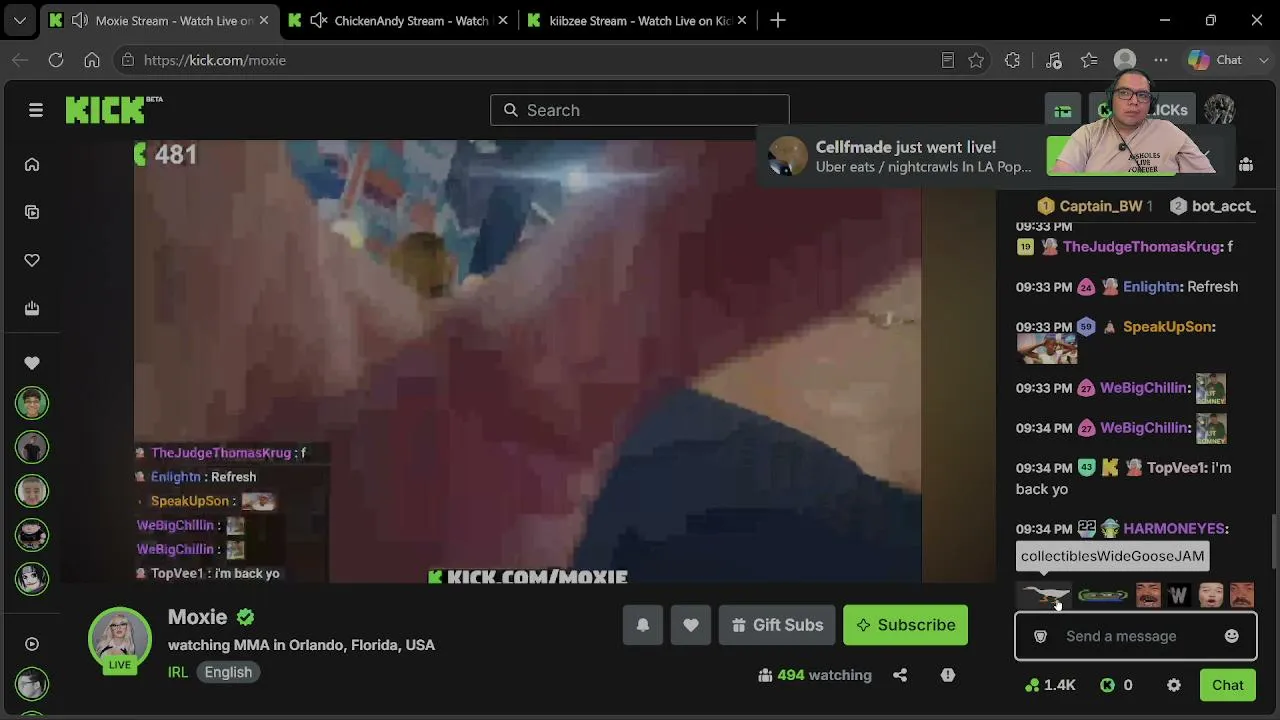Bookmark this page with the star icon
Image resolution: width=1280 pixels, height=720 pixels.
[976, 60]
